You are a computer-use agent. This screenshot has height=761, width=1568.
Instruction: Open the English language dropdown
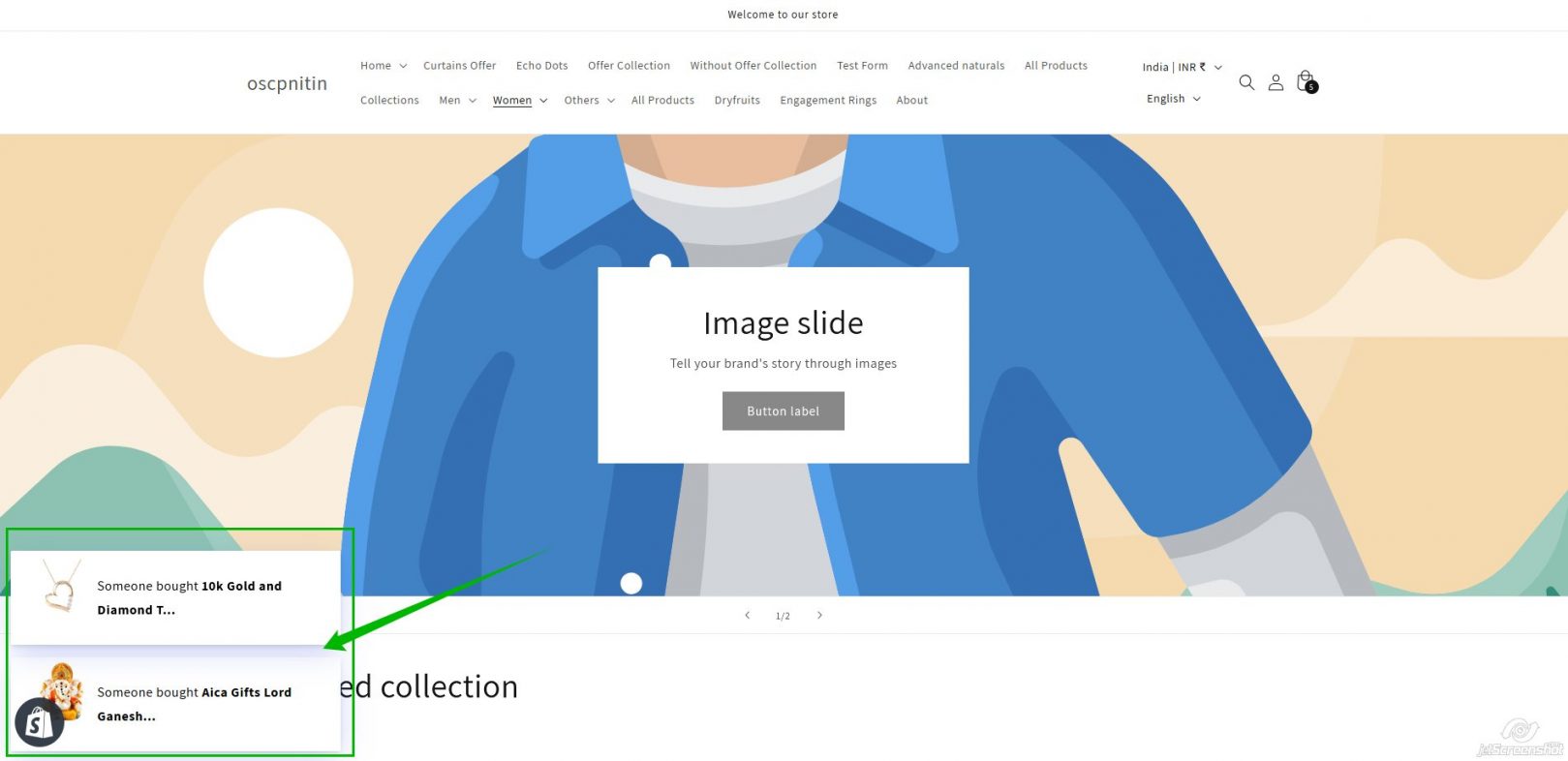pyautogui.click(x=1173, y=99)
